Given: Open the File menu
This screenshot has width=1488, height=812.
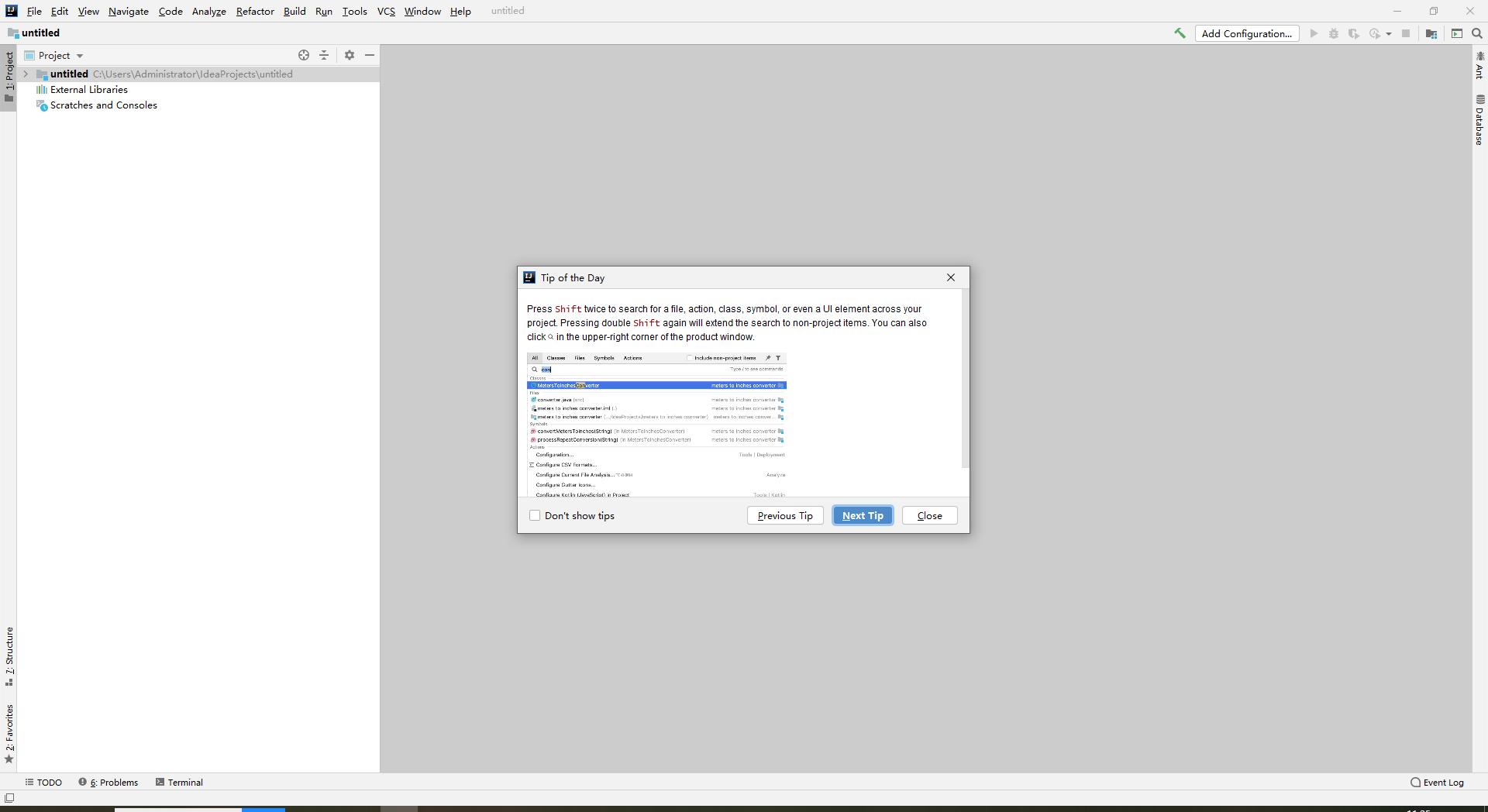Looking at the screenshot, I should [x=34, y=11].
